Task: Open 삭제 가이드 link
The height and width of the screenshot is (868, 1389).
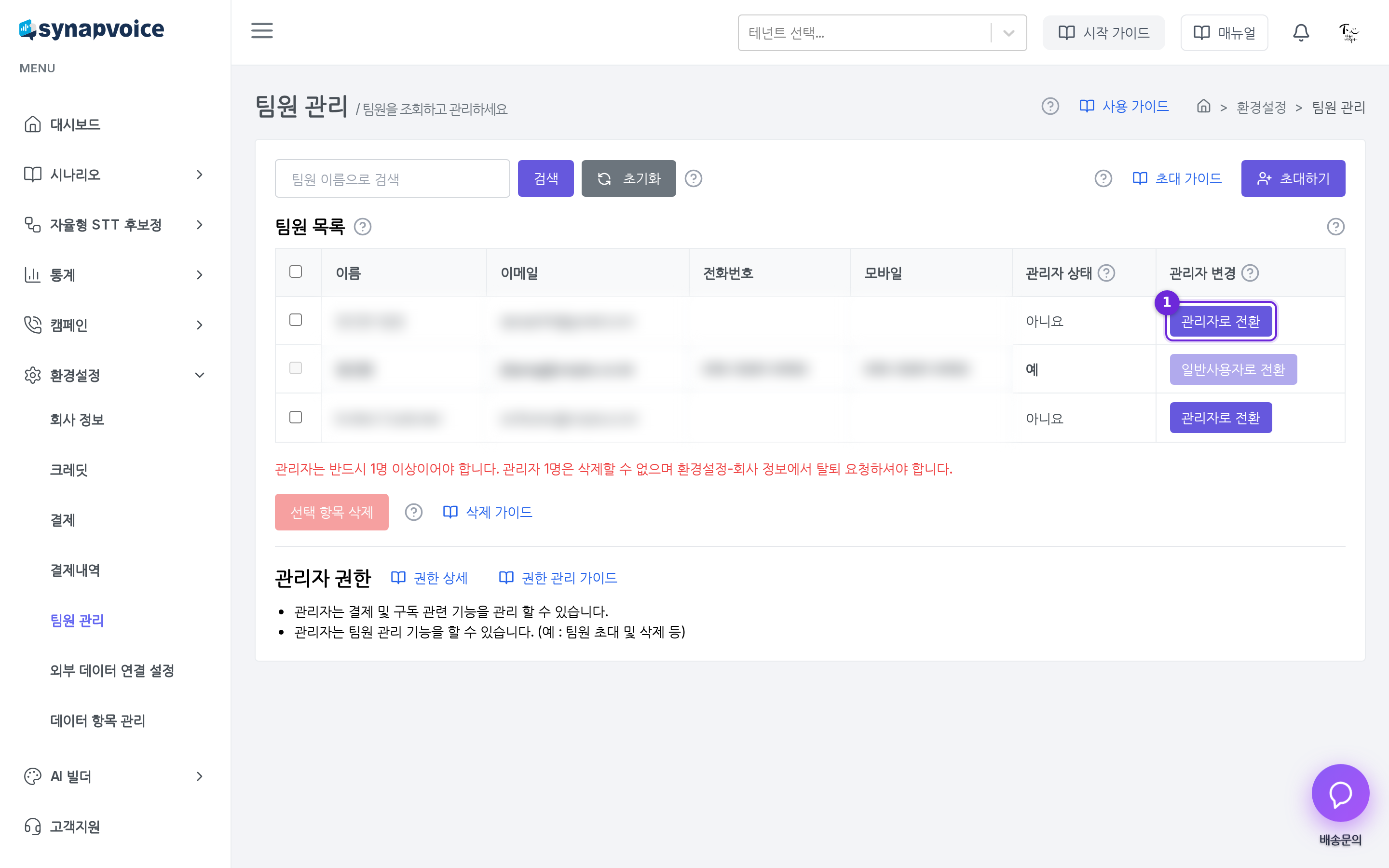Action: [487, 512]
